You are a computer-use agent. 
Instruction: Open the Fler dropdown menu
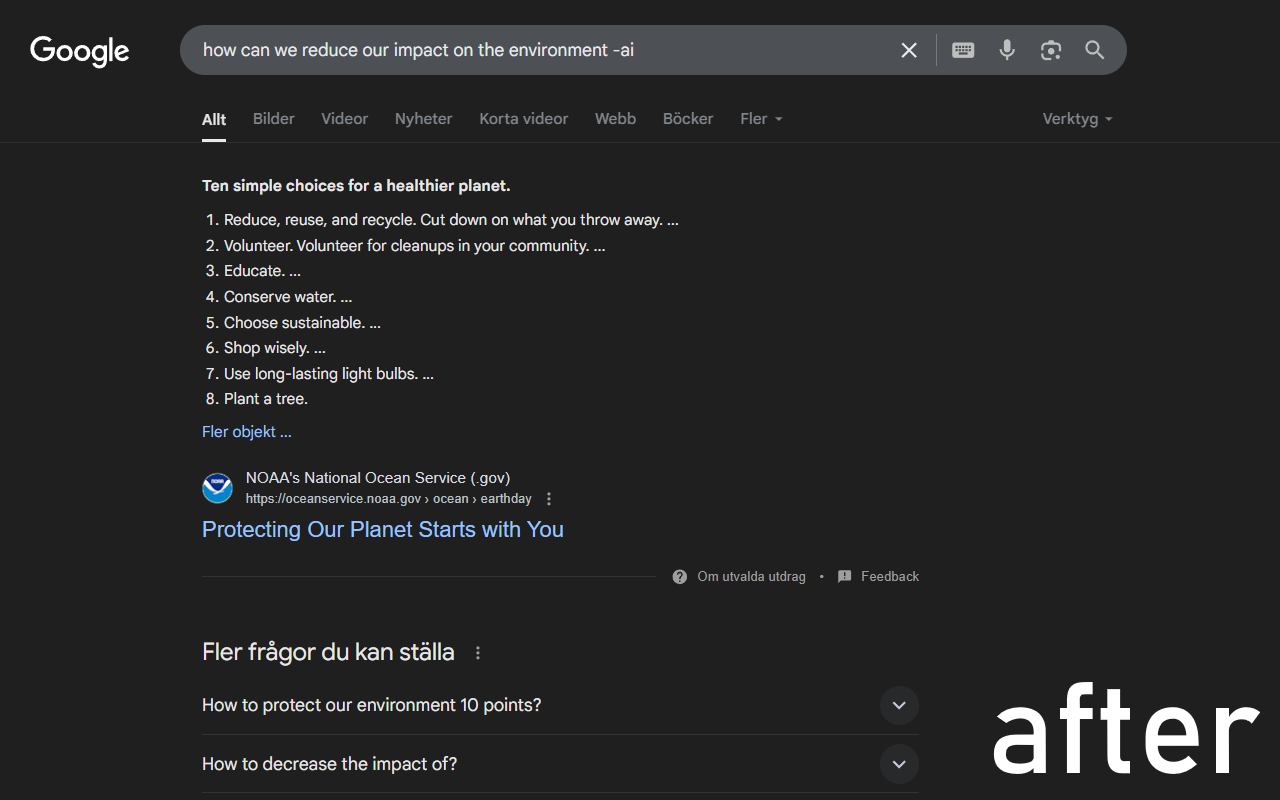tap(760, 118)
